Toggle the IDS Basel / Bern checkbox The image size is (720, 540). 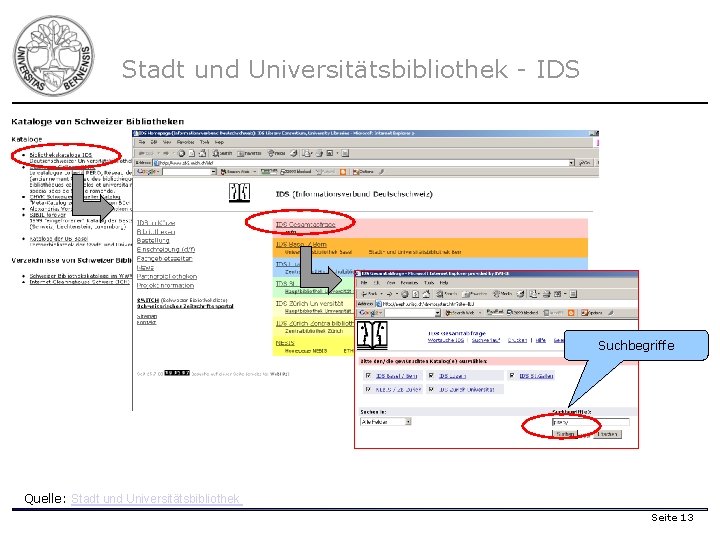368,376
